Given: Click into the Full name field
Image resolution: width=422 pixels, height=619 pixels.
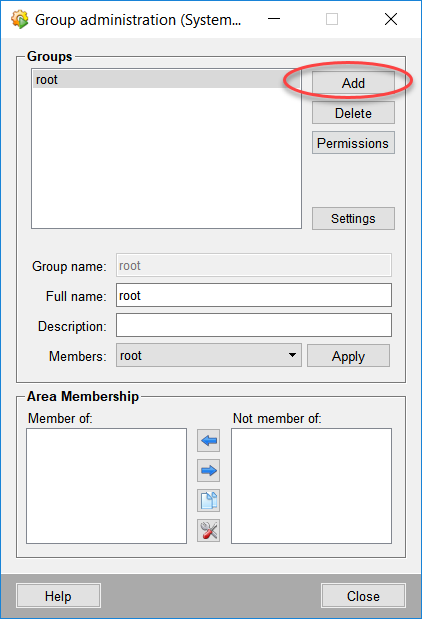Looking at the screenshot, I should tap(254, 295).
